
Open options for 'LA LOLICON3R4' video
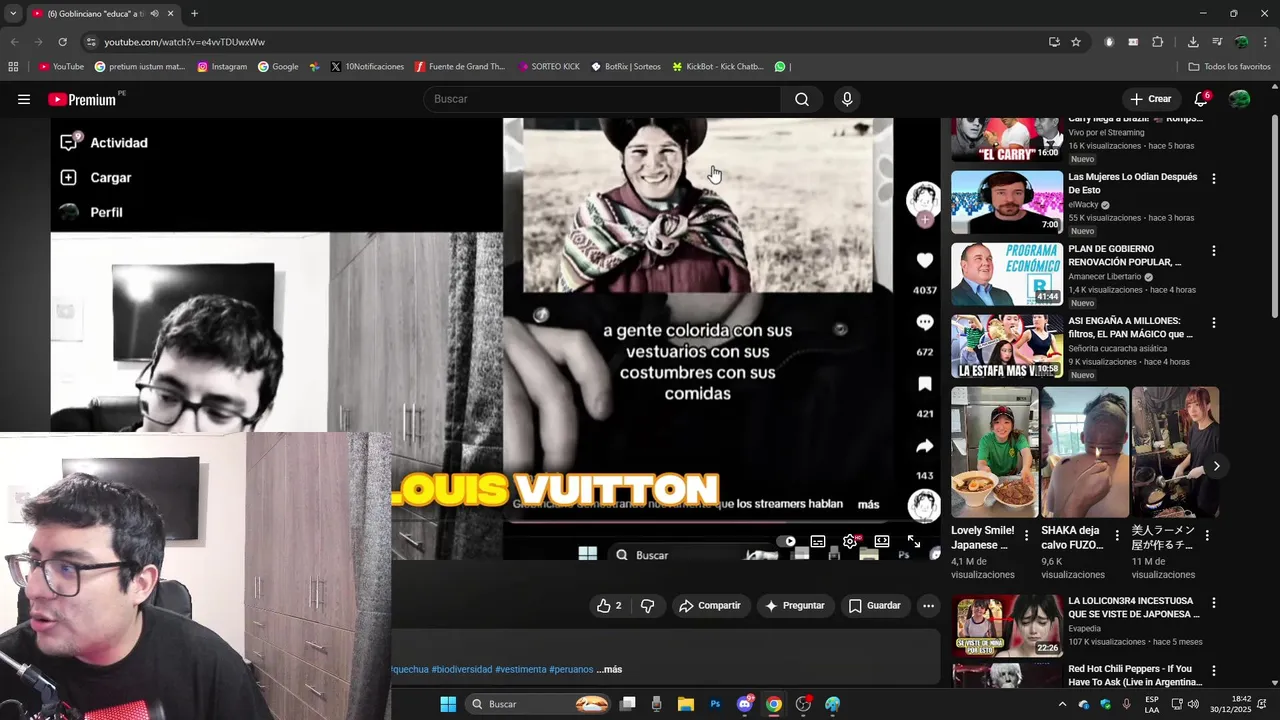[x=1214, y=604]
